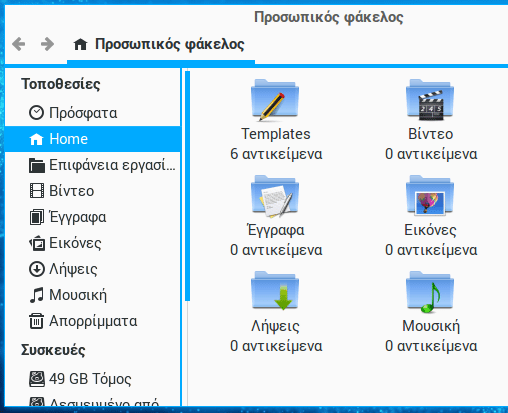This screenshot has height=413, width=508.
Task: Select the Λήψεις folder with green arrow
Action: [275, 291]
